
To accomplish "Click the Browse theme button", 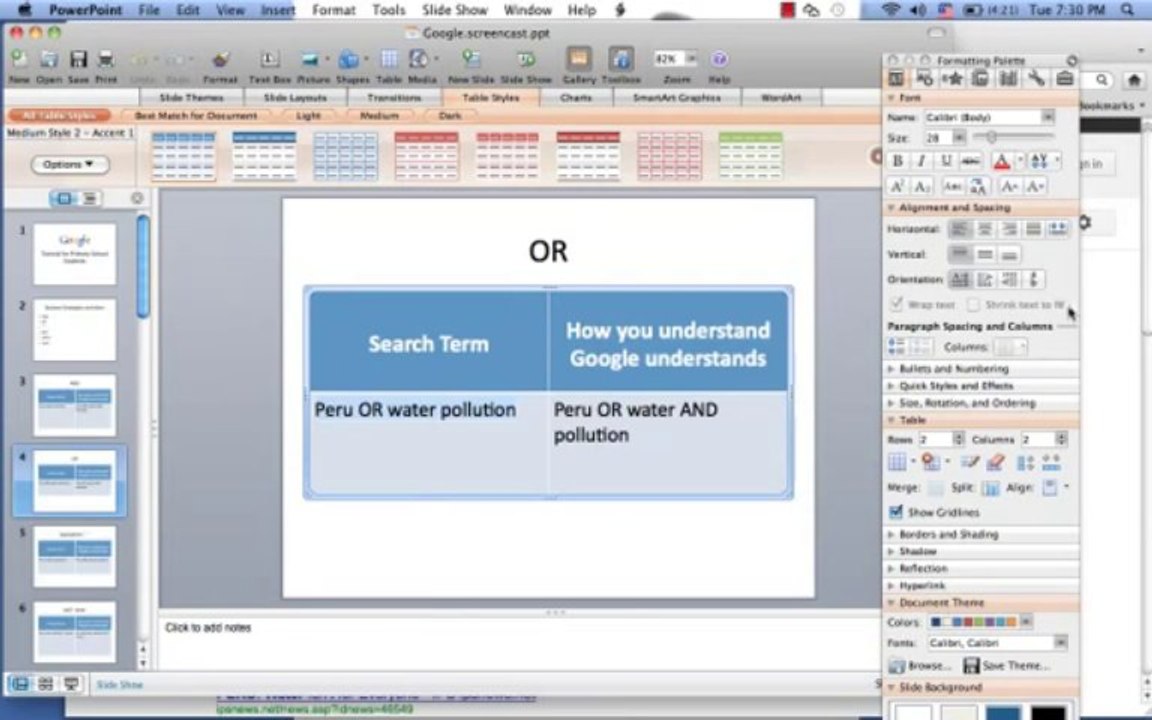I will (x=920, y=666).
